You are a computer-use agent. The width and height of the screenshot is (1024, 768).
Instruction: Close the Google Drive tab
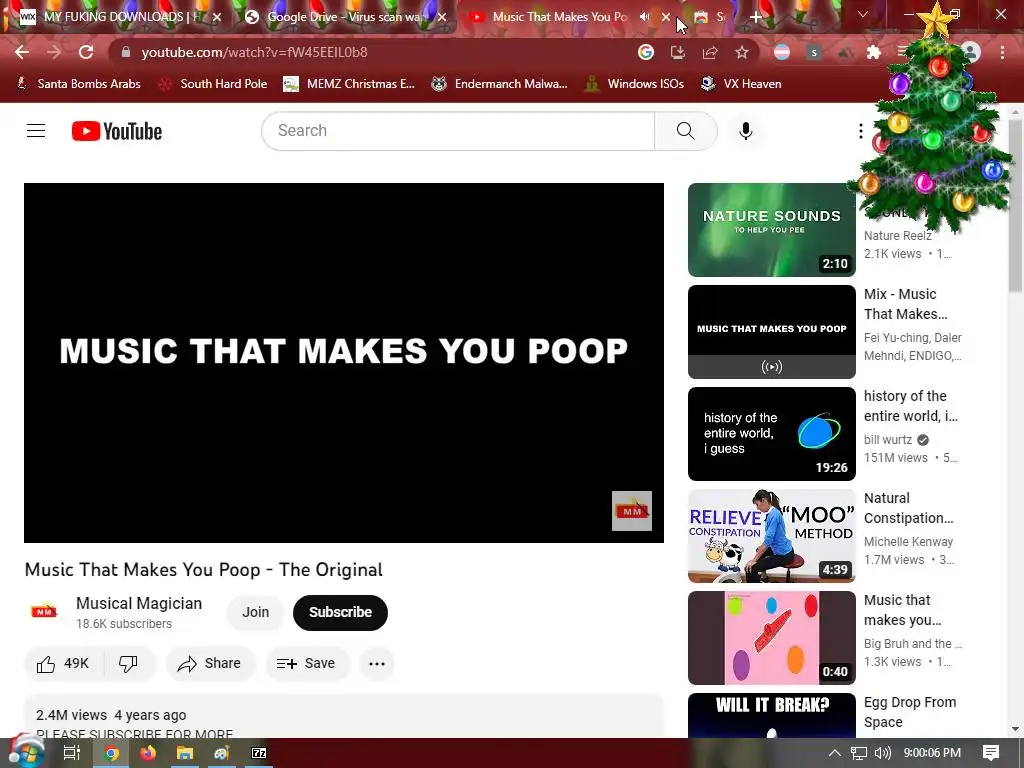point(442,17)
